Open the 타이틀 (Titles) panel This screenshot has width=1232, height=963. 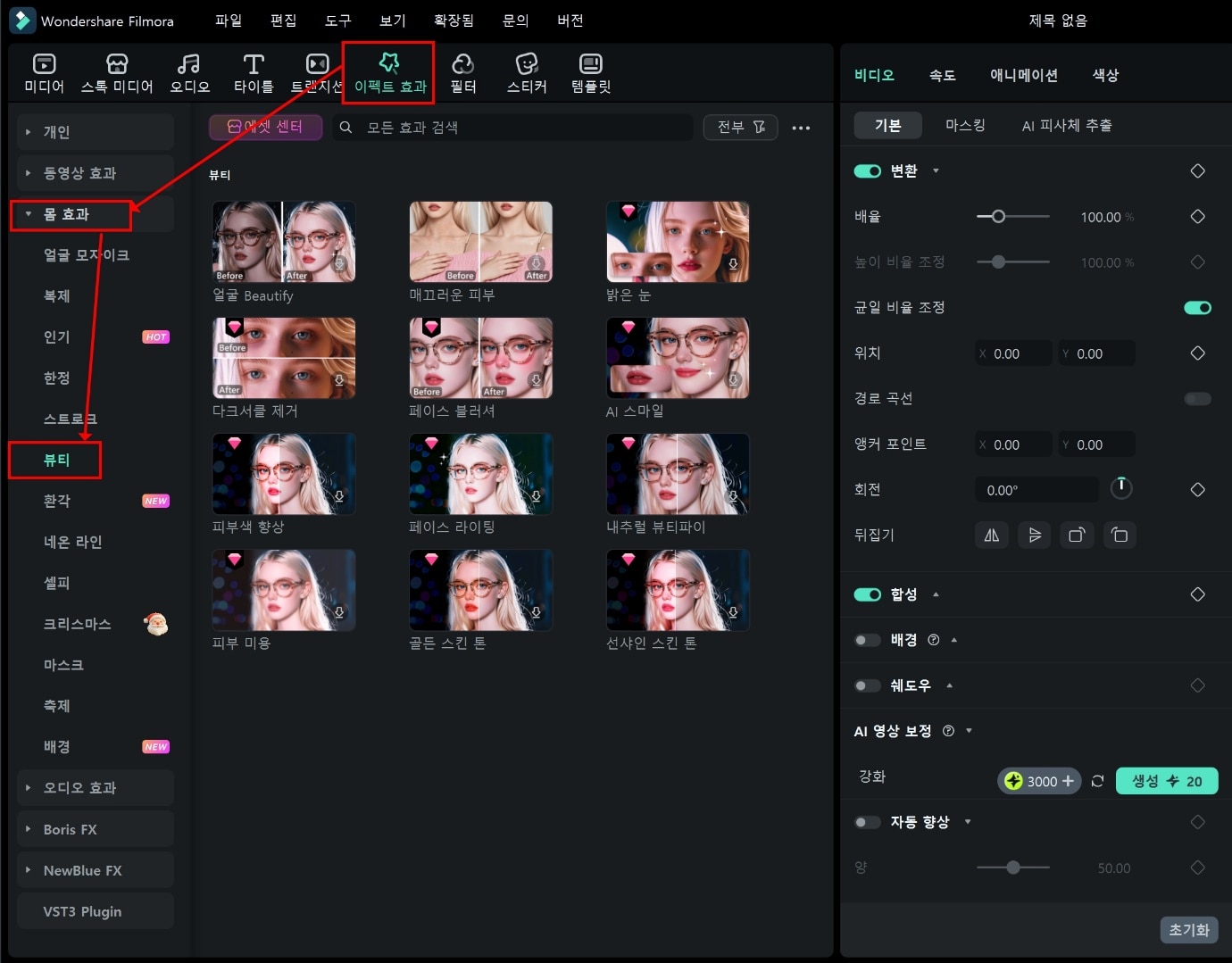(x=254, y=71)
